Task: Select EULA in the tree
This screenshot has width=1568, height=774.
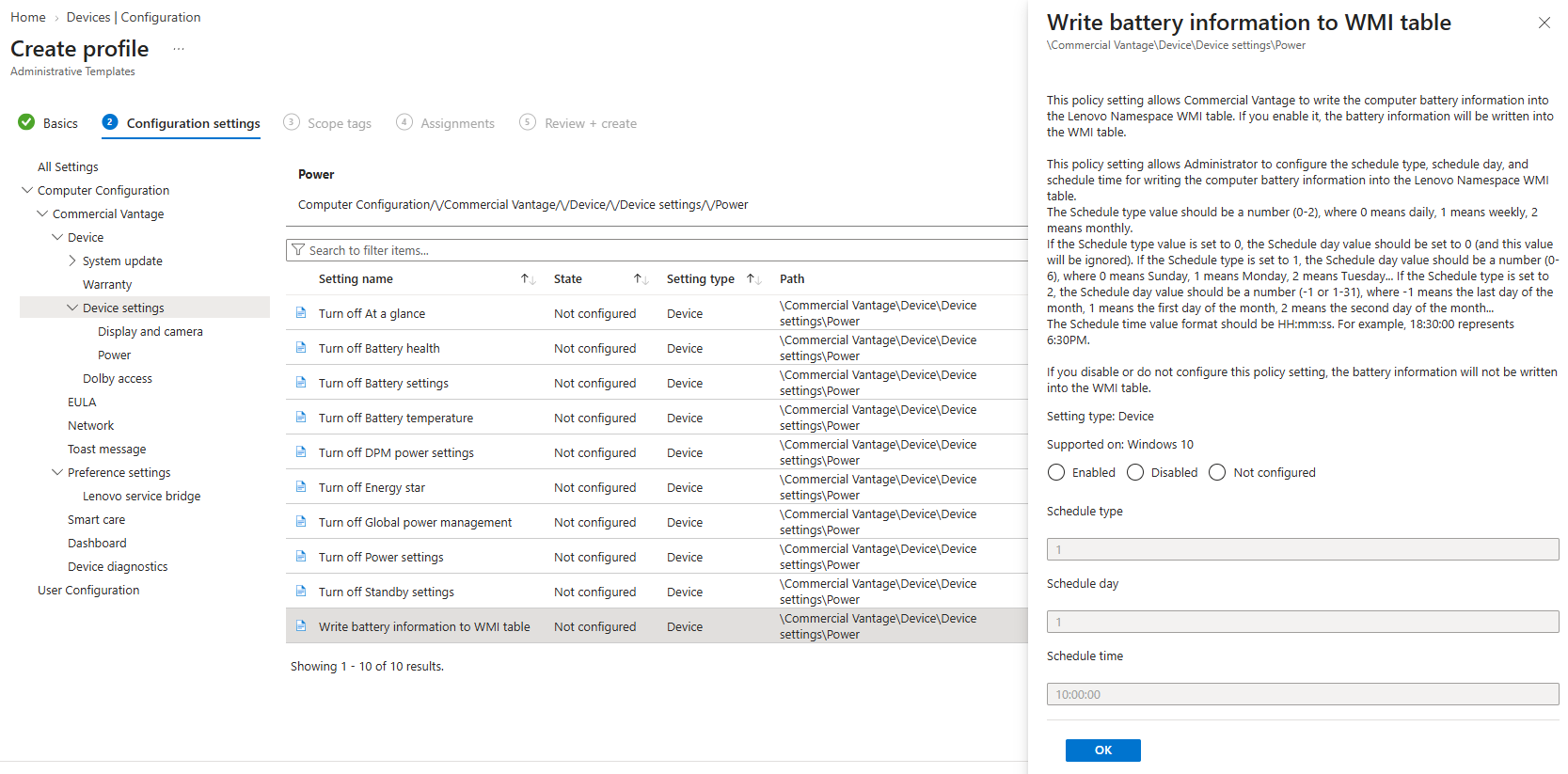Action: (x=82, y=402)
